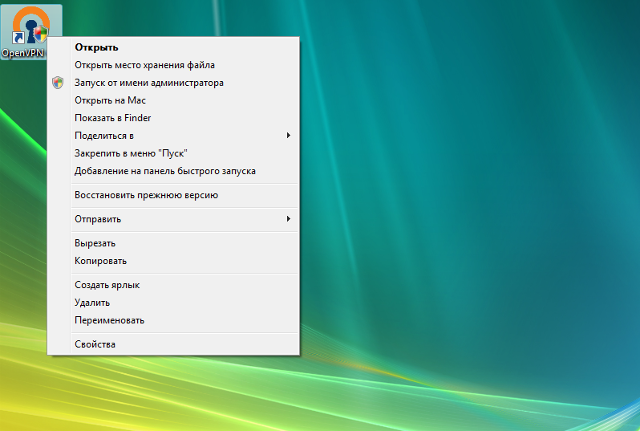Select Восстановить прежнюю версию

[x=145, y=195]
